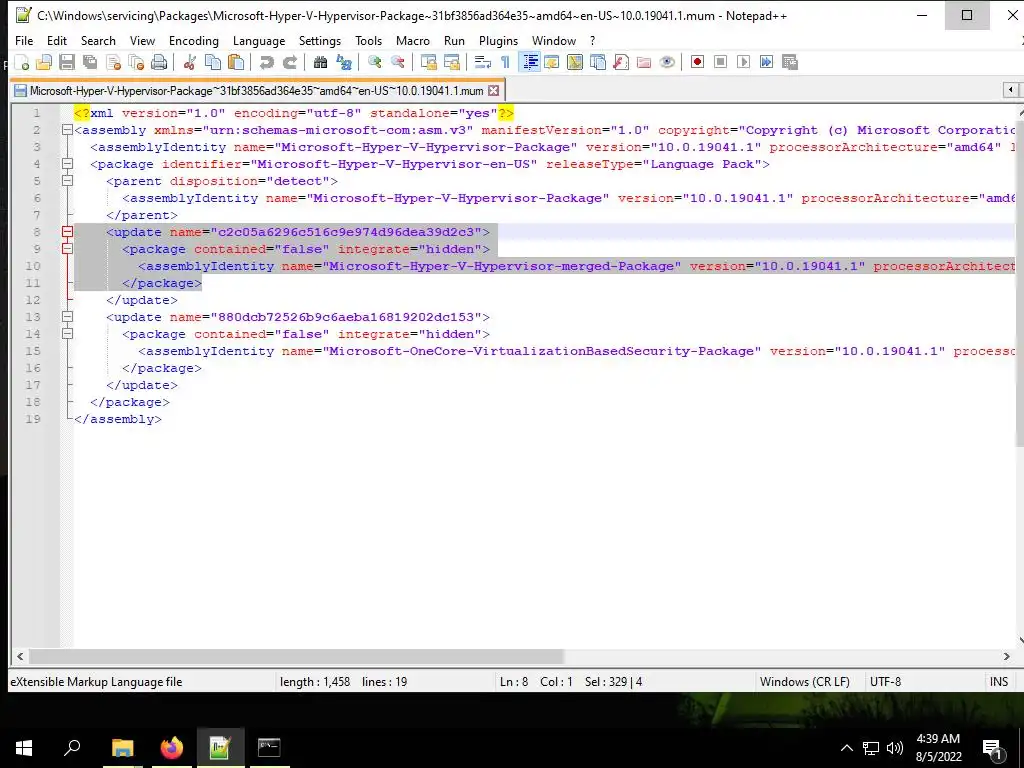Image resolution: width=1024 pixels, height=768 pixels.
Task: Open the Macro menu
Action: pyautogui.click(x=413, y=40)
